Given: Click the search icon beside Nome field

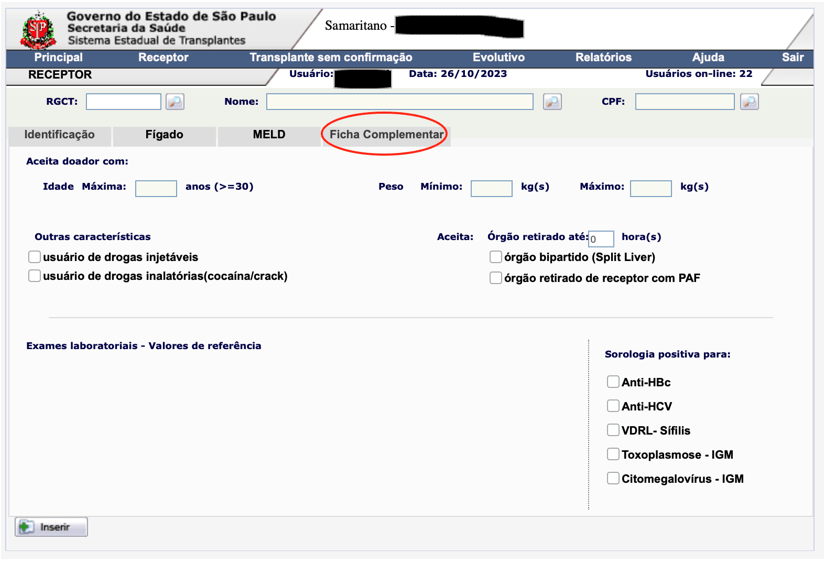Looking at the screenshot, I should pyautogui.click(x=552, y=102).
